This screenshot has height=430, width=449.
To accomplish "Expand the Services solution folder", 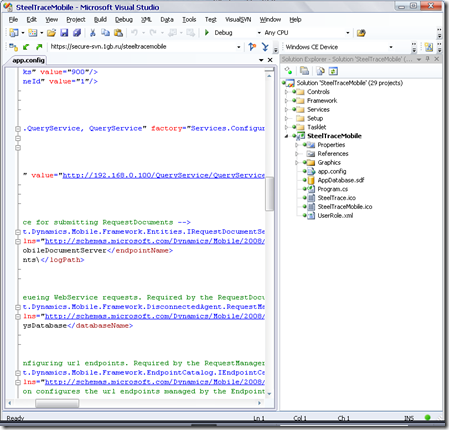I will (286, 109).
